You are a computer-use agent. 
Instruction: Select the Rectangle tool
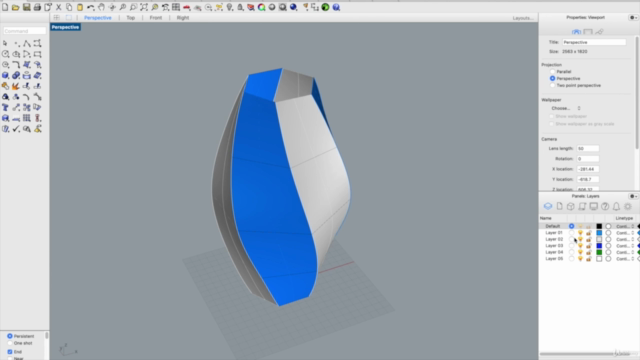[x=37, y=54]
